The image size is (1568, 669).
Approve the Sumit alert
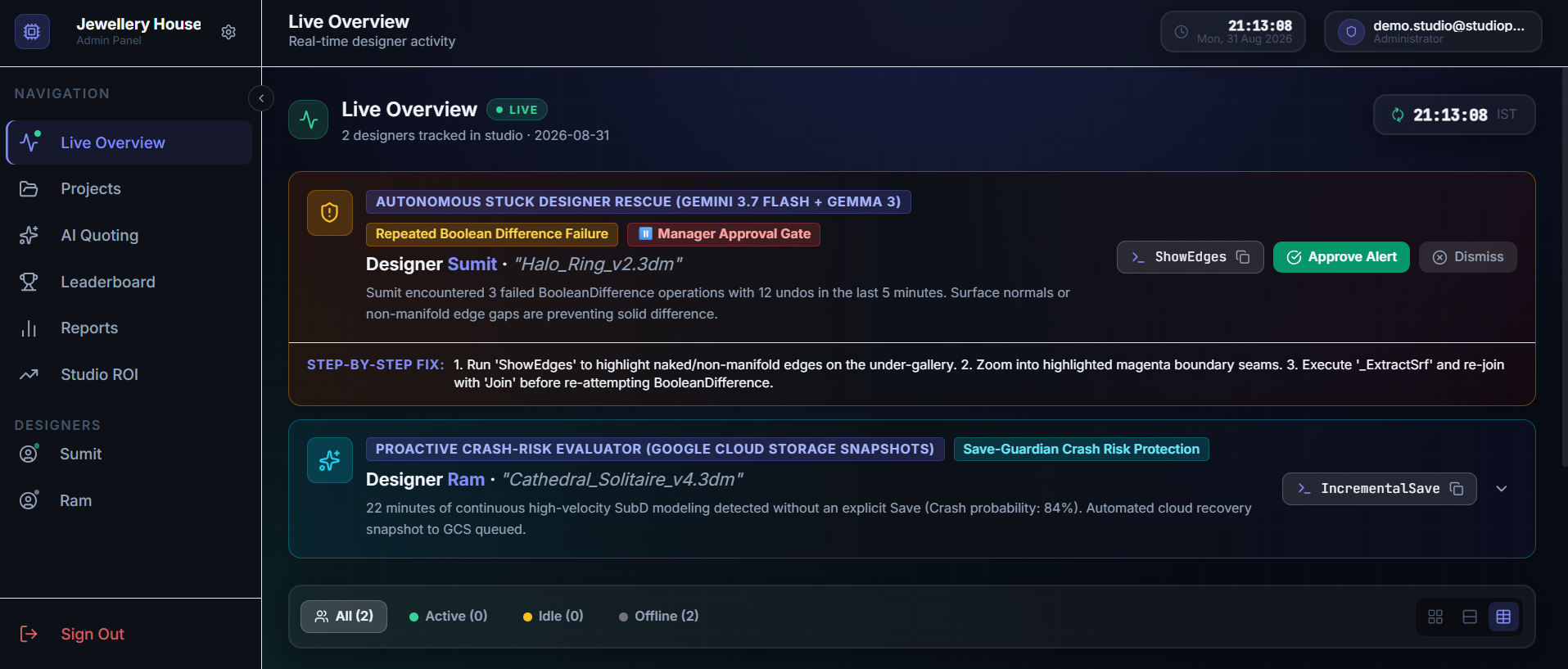[1341, 257]
